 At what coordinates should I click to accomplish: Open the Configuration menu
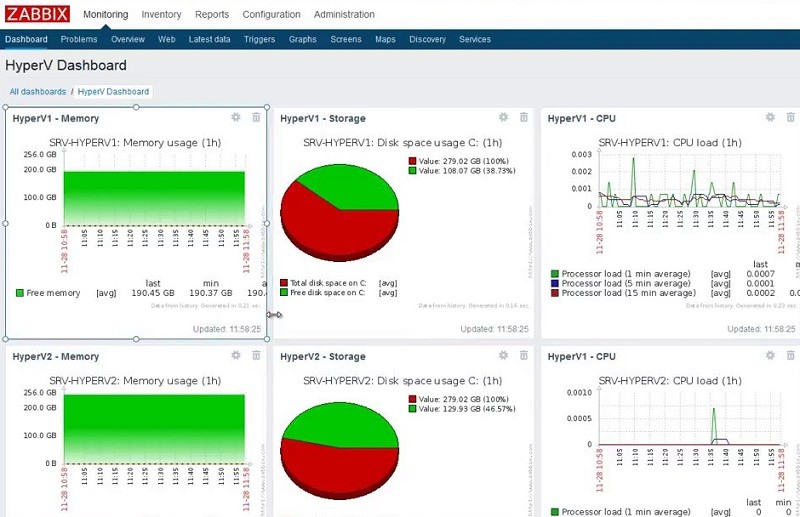[x=271, y=15]
